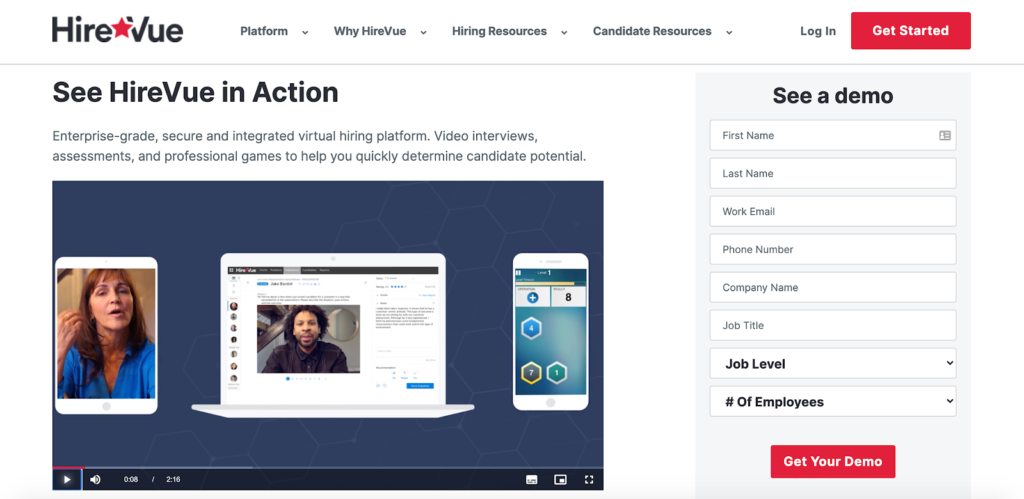This screenshot has height=499, width=1024.
Task: Click the HireVue logo
Action: (x=118, y=30)
